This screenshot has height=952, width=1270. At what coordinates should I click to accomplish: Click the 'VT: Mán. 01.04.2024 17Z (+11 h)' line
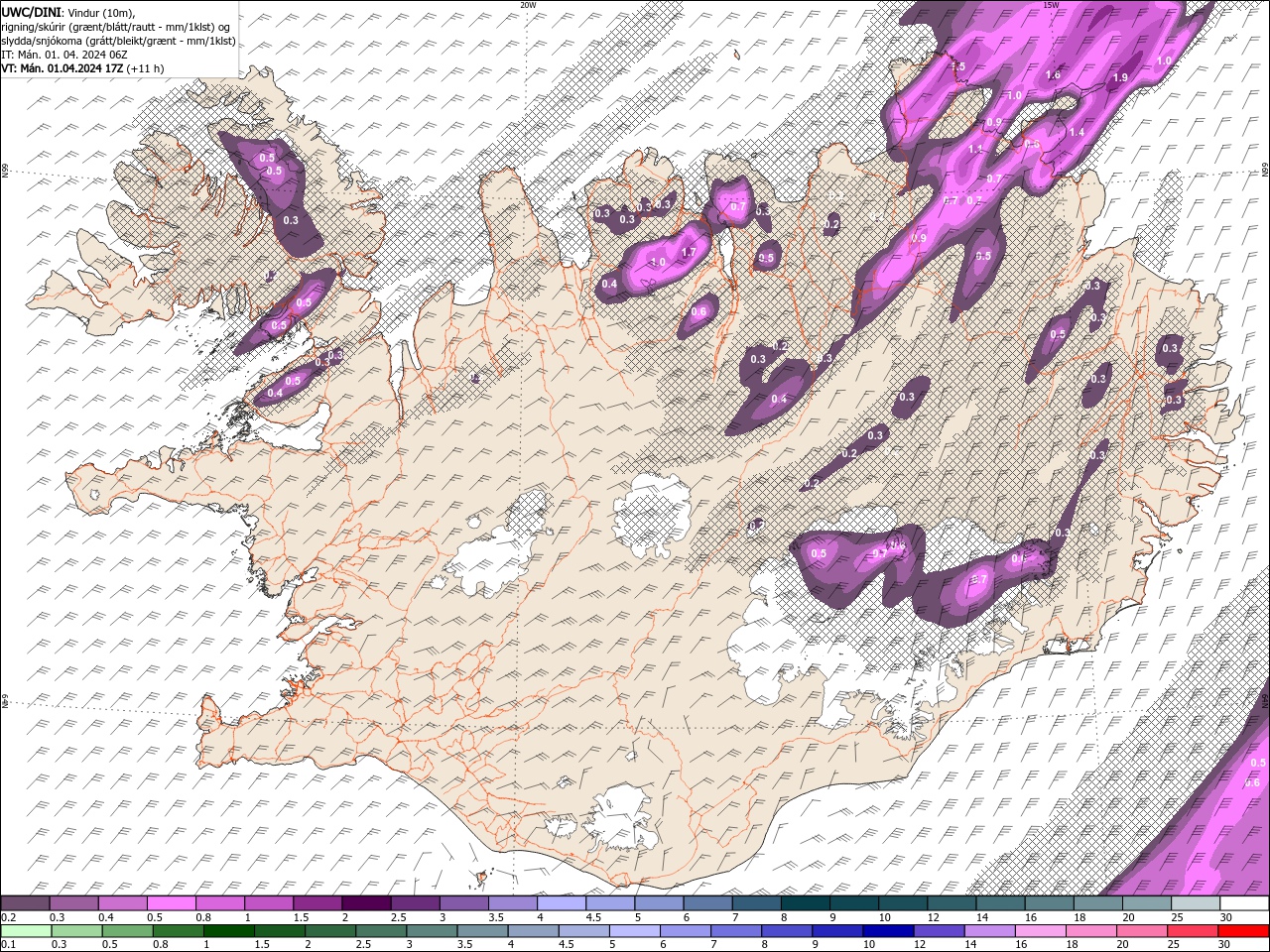point(83,67)
